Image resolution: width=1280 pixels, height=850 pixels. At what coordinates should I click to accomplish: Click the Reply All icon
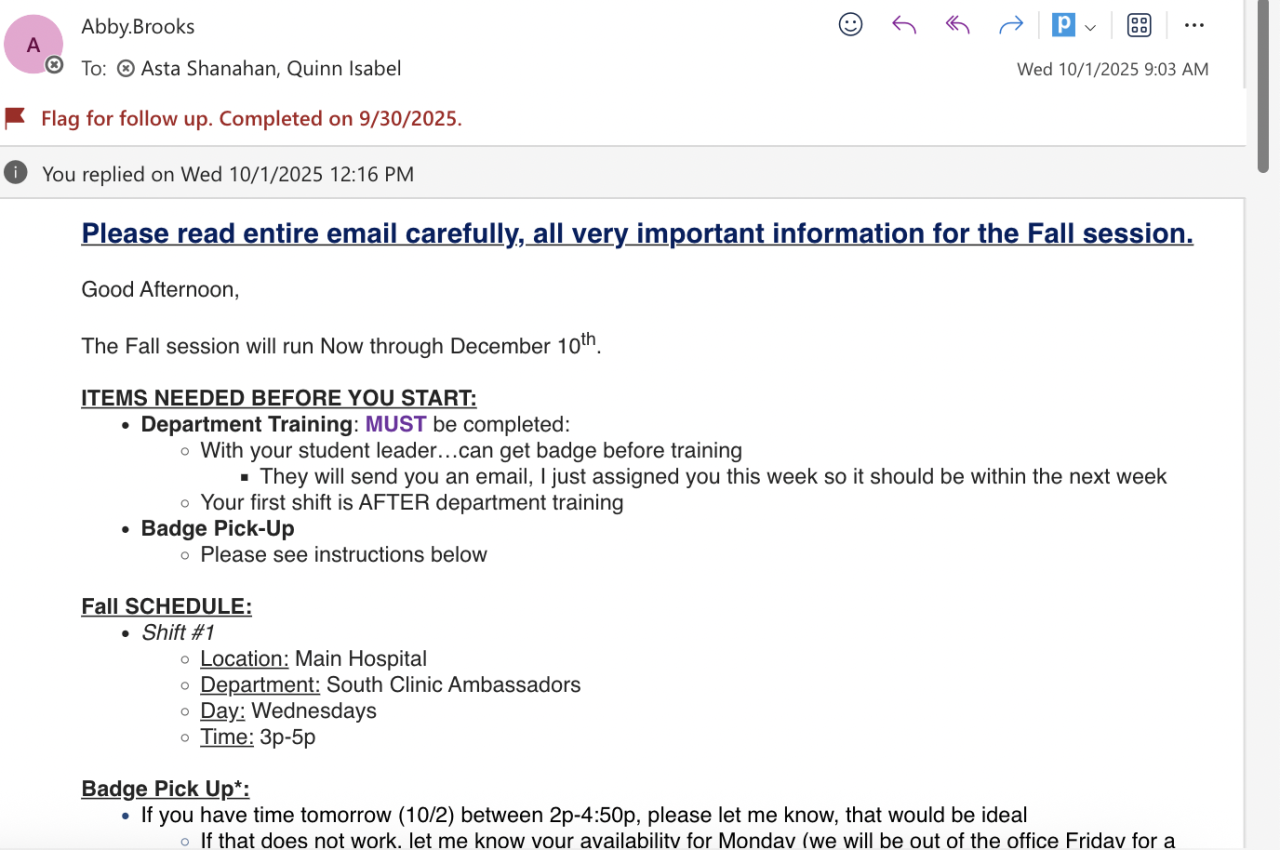(x=958, y=25)
